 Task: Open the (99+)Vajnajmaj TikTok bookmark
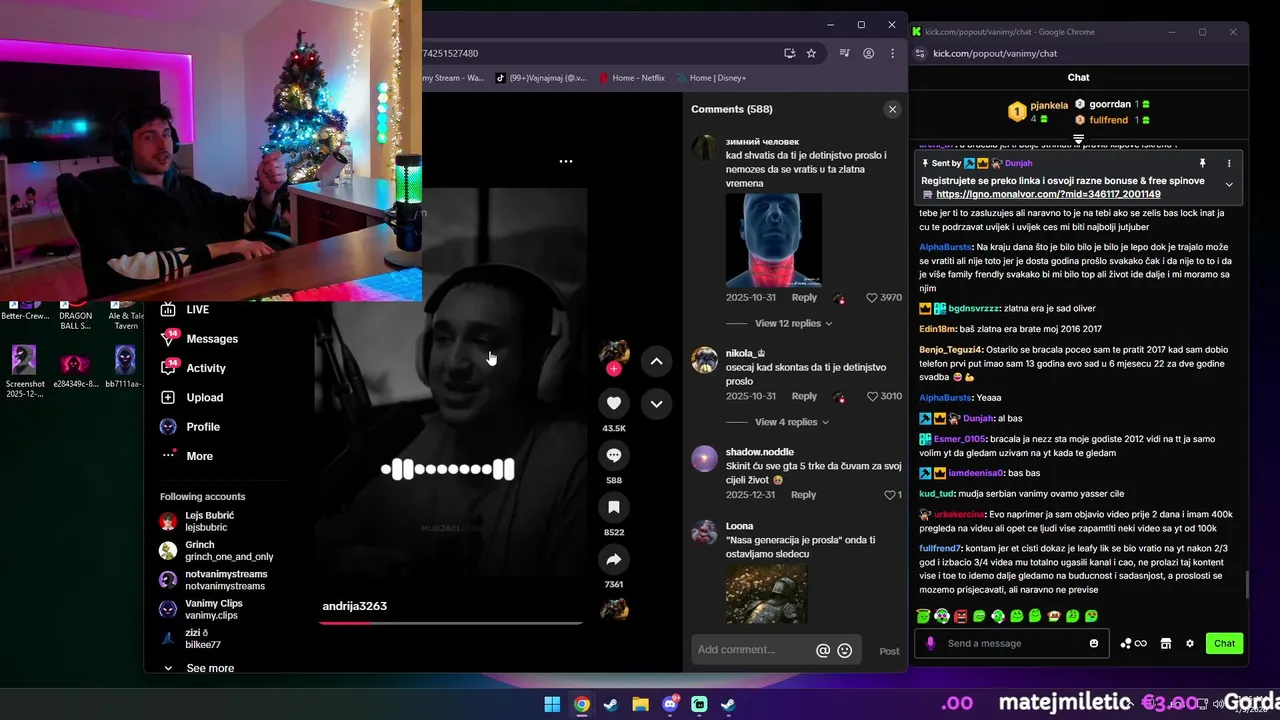541,78
